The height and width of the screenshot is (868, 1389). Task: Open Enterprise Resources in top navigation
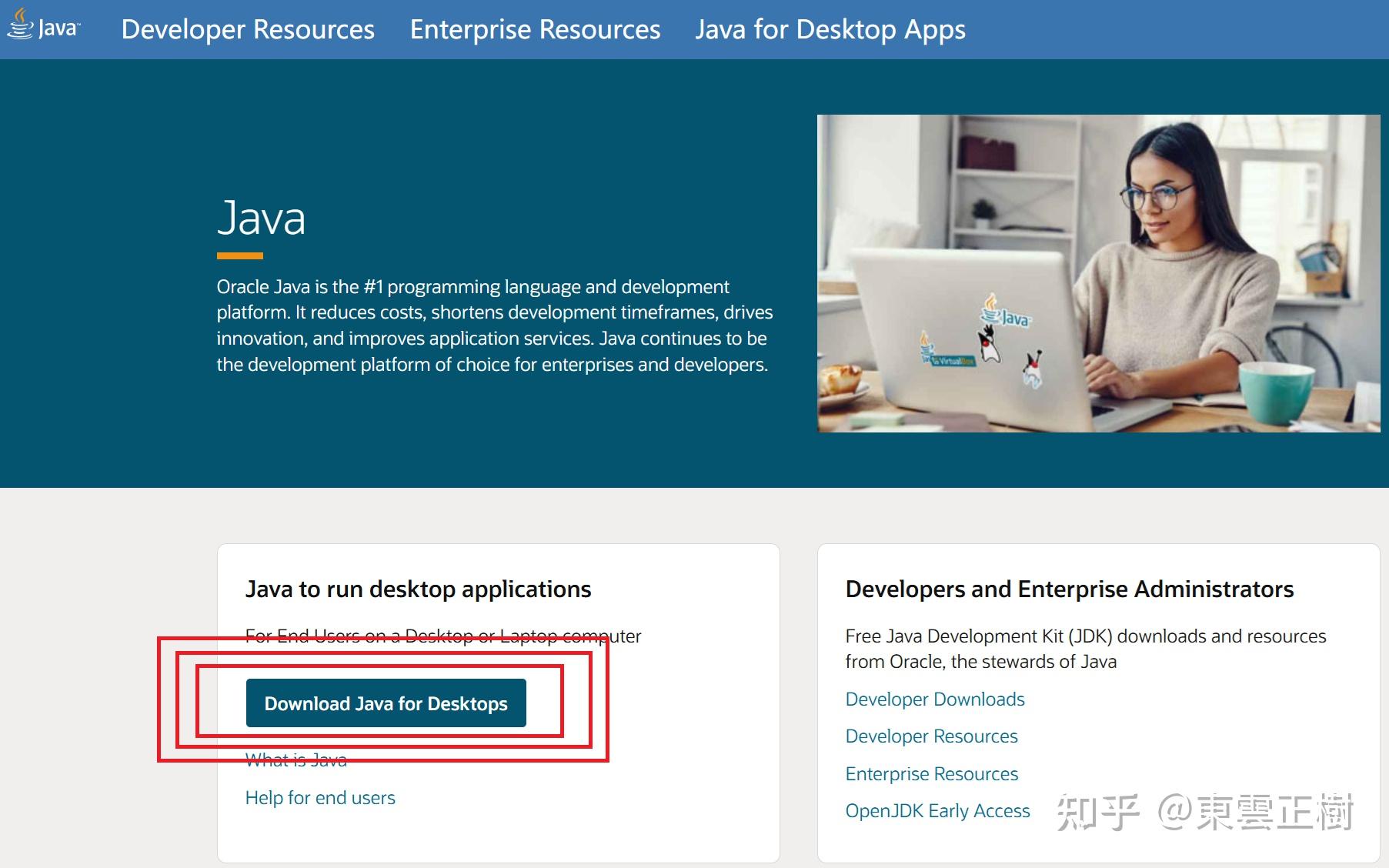pyautogui.click(x=535, y=29)
